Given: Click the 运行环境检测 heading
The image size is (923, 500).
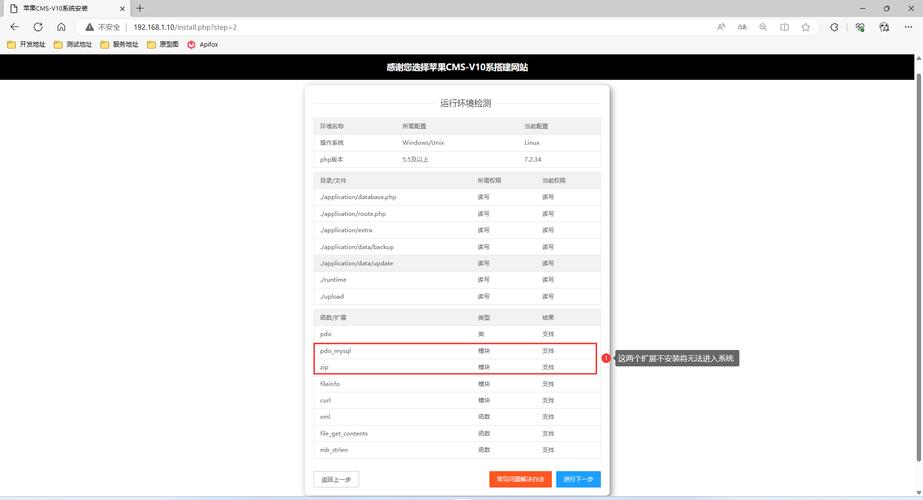Looking at the screenshot, I should click(x=466, y=103).
